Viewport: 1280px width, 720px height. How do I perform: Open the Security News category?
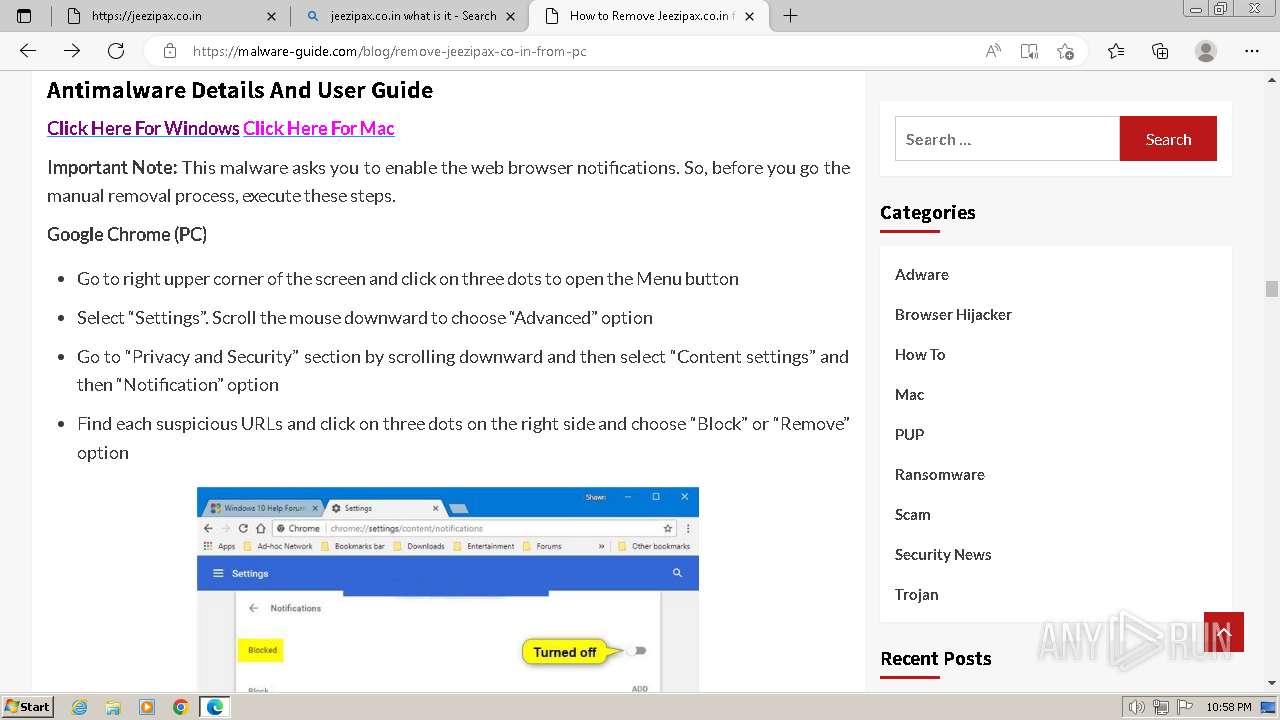pyautogui.click(x=943, y=554)
